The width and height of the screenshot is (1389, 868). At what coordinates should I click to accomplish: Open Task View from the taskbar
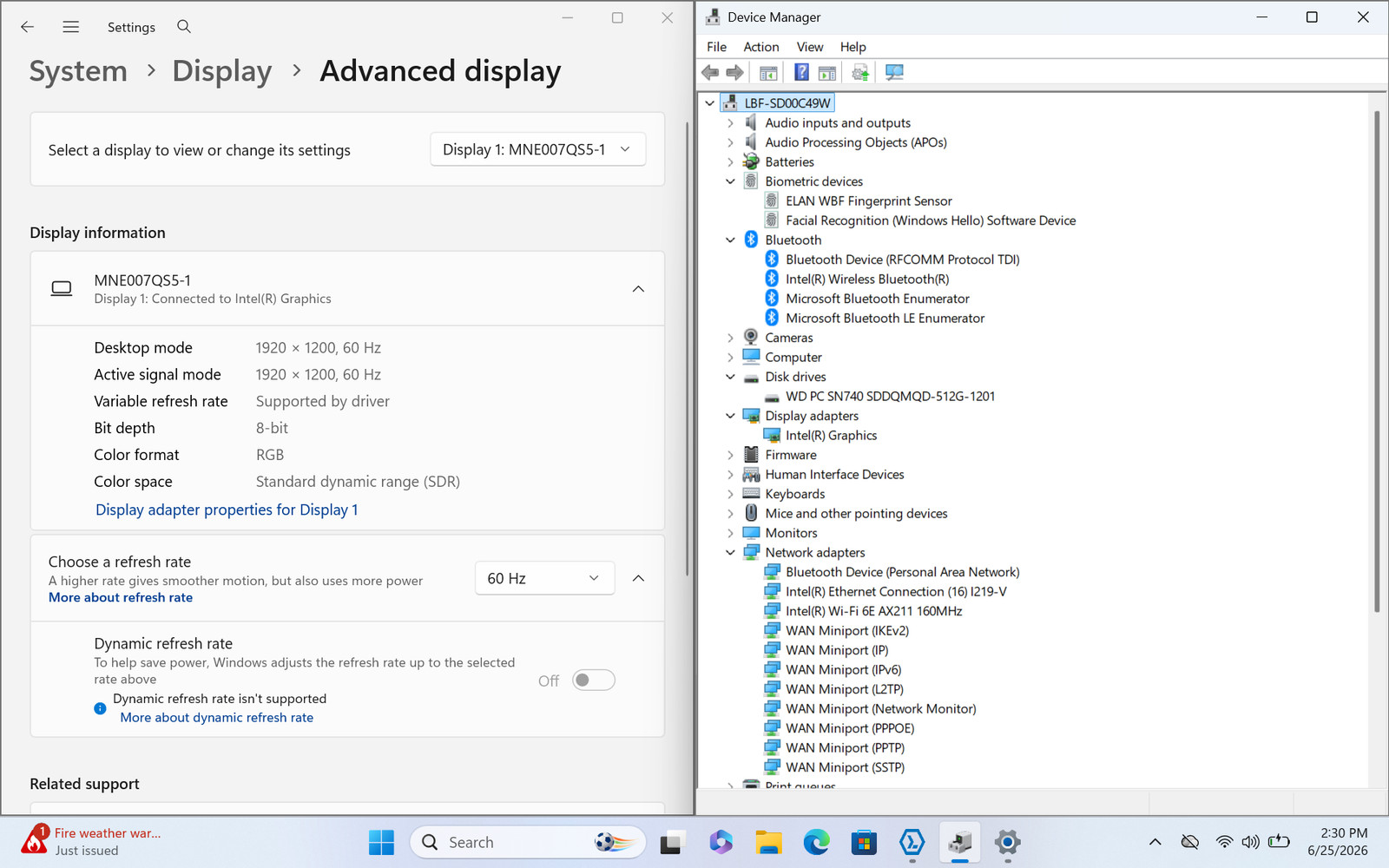click(673, 842)
